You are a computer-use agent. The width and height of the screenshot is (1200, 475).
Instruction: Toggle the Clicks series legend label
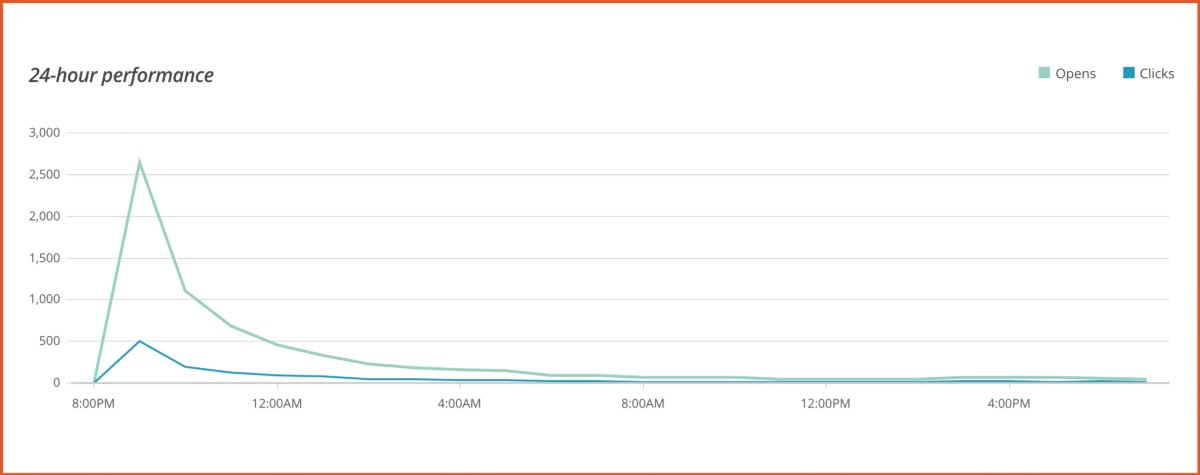point(1157,73)
